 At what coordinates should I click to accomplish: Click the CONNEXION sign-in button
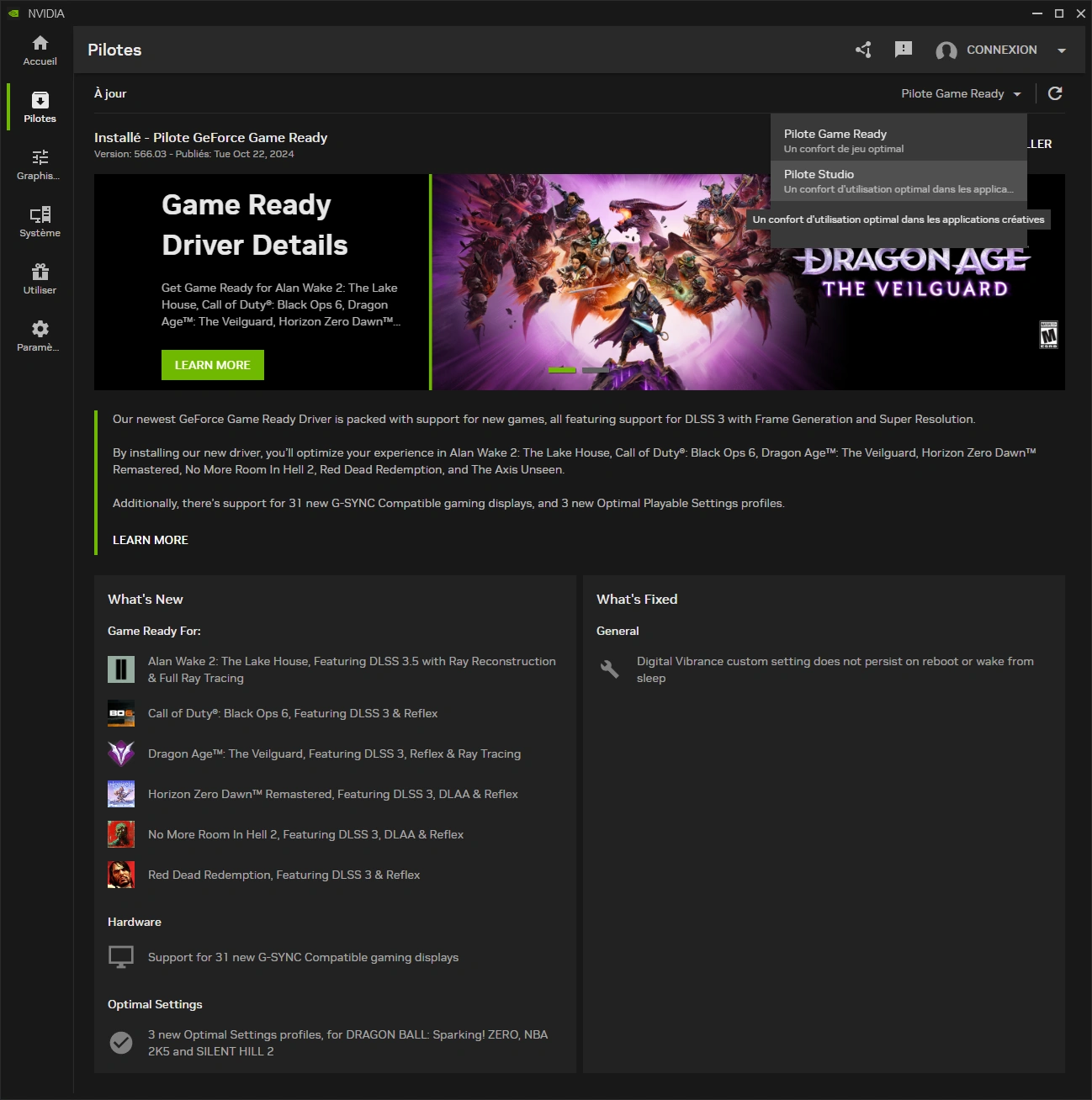point(1001,50)
